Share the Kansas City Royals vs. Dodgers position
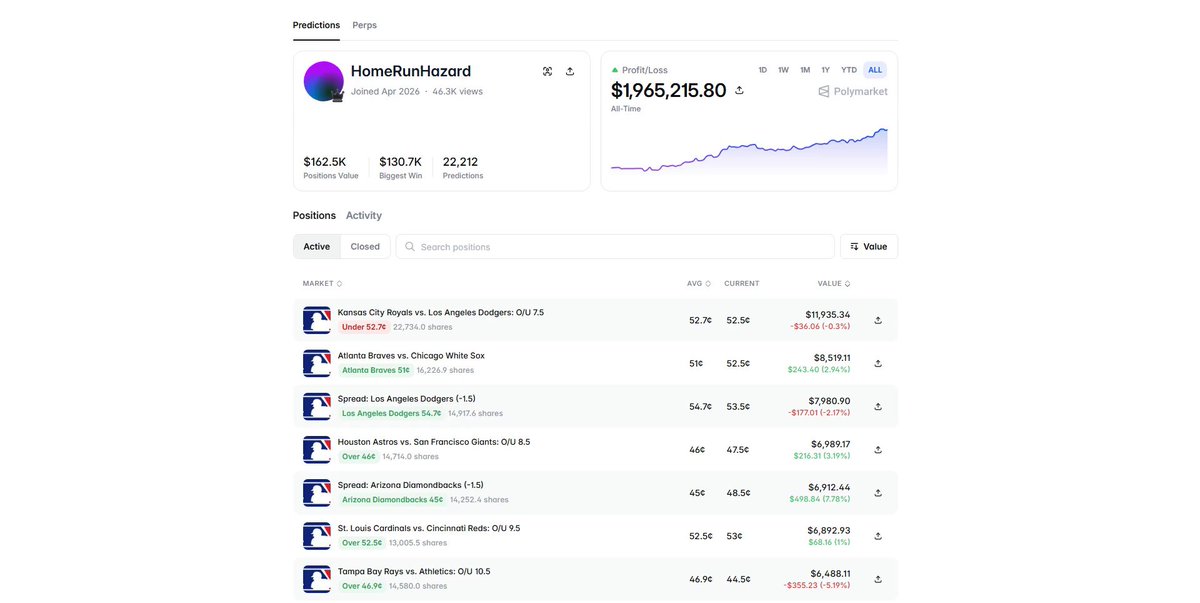This screenshot has height=603, width=1200. [878, 320]
